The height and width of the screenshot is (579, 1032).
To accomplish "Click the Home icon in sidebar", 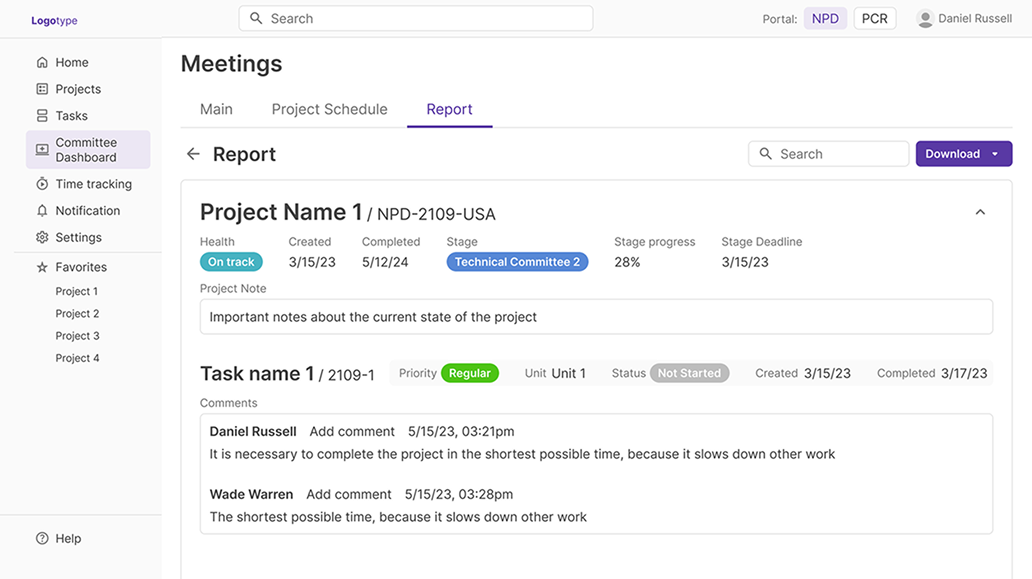I will [42, 62].
